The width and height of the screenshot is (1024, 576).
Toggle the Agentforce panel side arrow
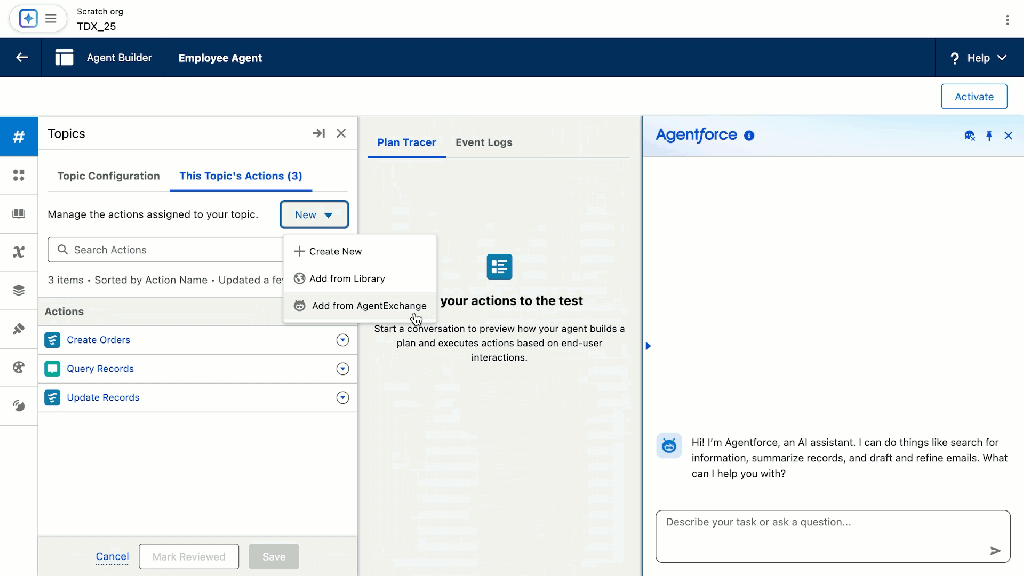[648, 346]
